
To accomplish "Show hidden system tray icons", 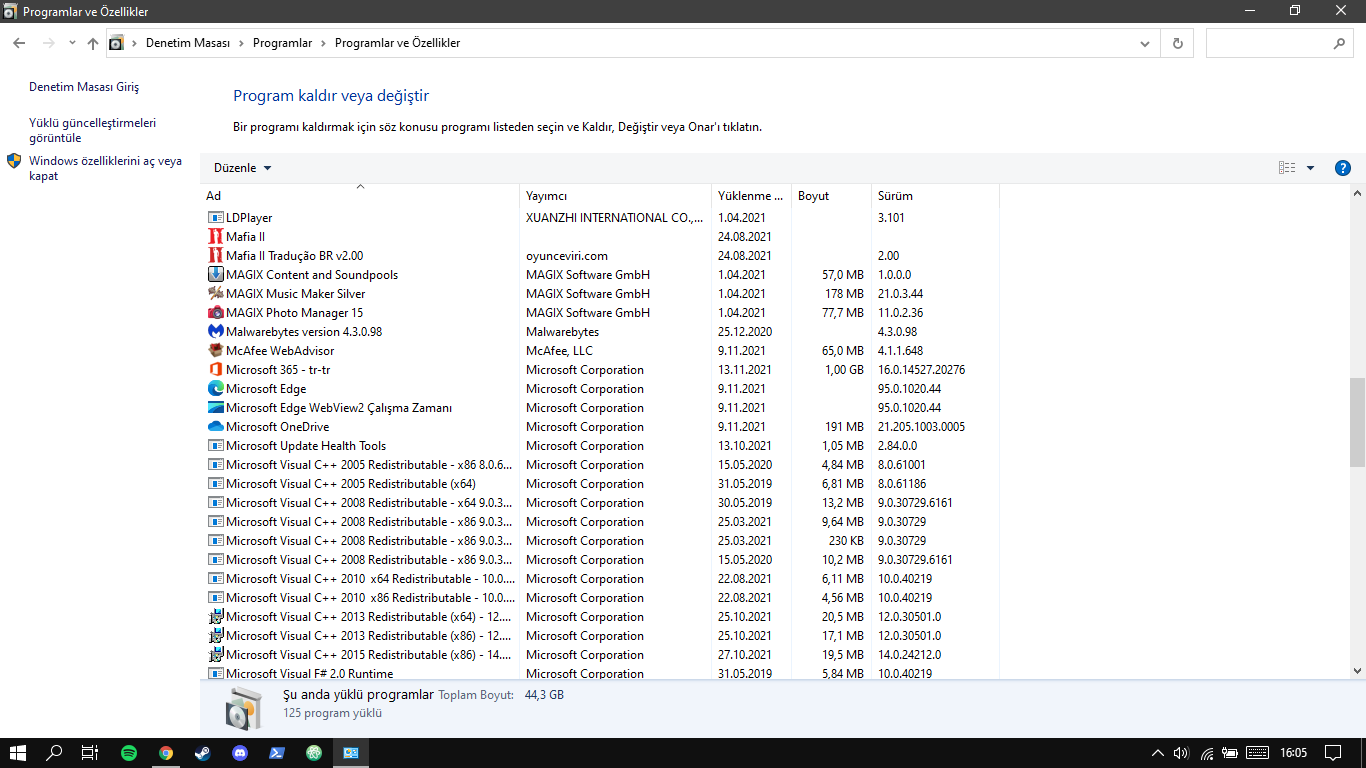I will click(1158, 753).
